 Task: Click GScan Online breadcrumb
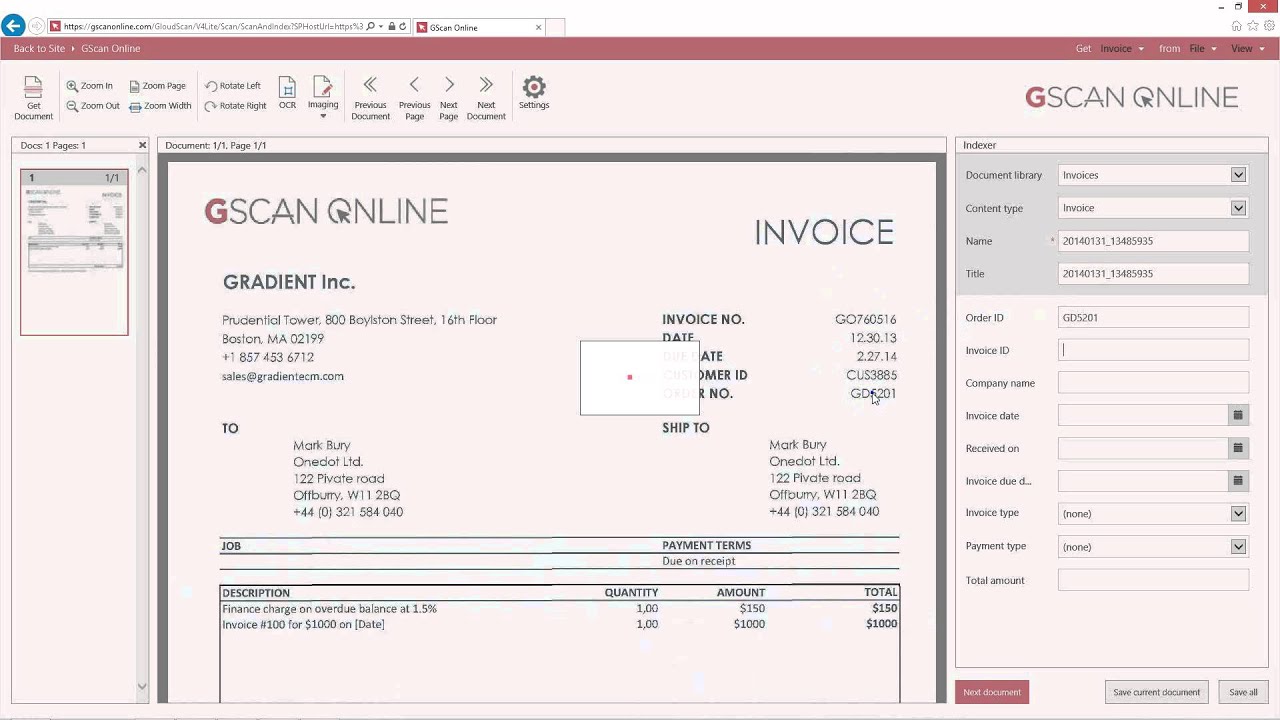111,48
